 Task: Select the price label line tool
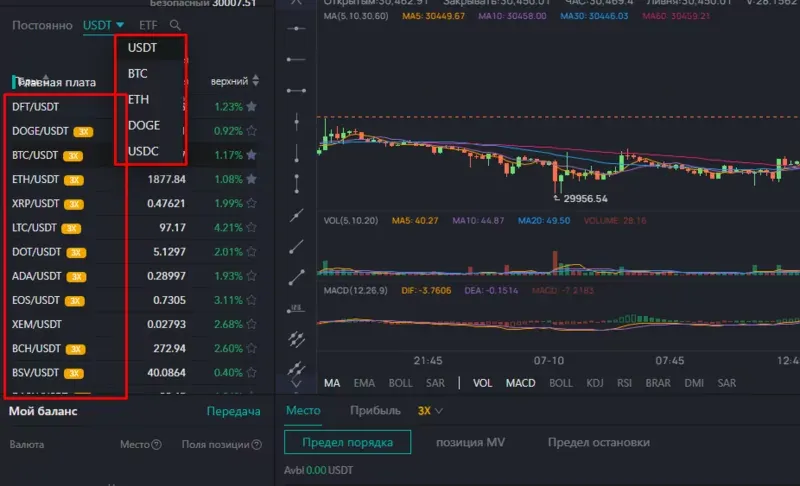point(296,309)
